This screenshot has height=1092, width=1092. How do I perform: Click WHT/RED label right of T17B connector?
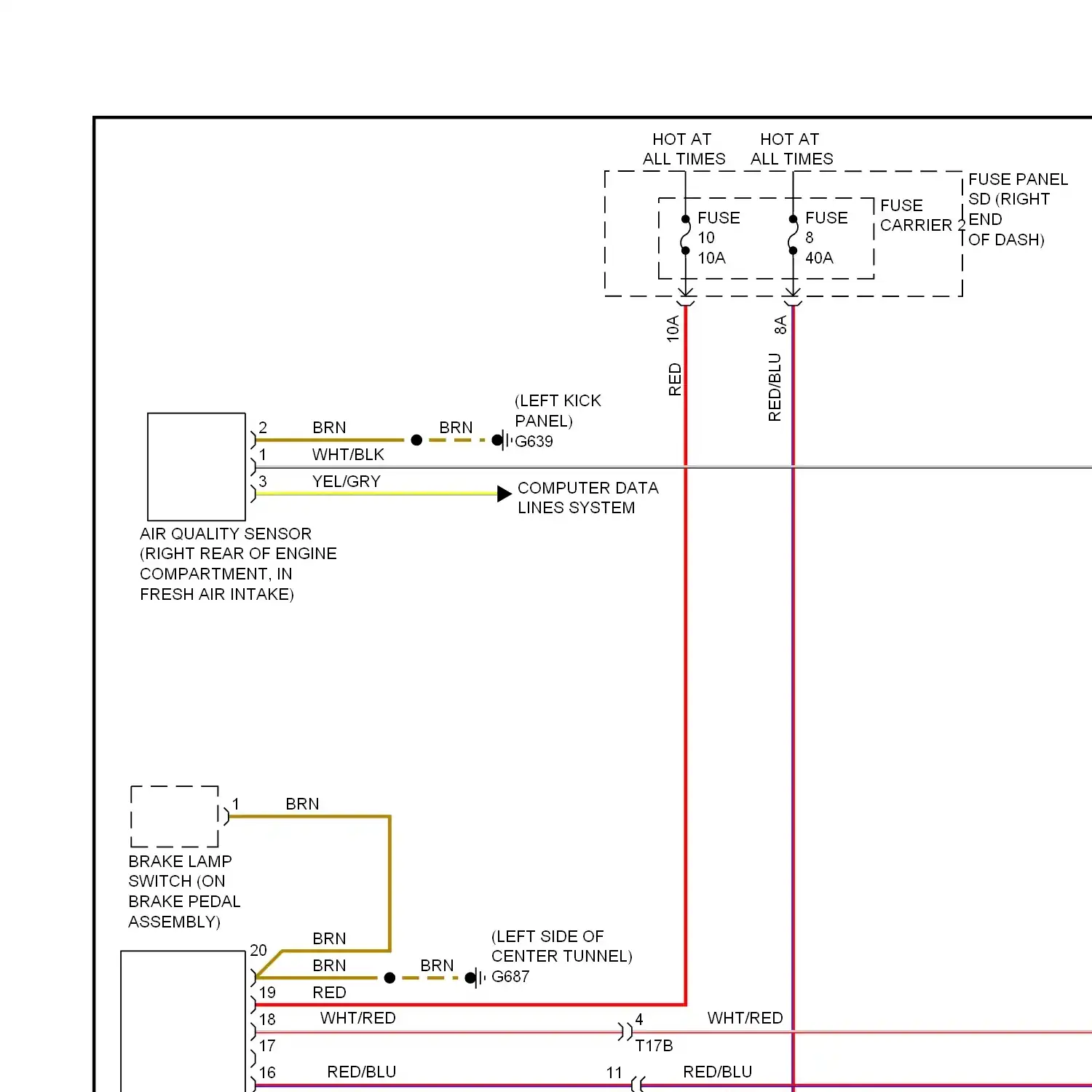745,1018
